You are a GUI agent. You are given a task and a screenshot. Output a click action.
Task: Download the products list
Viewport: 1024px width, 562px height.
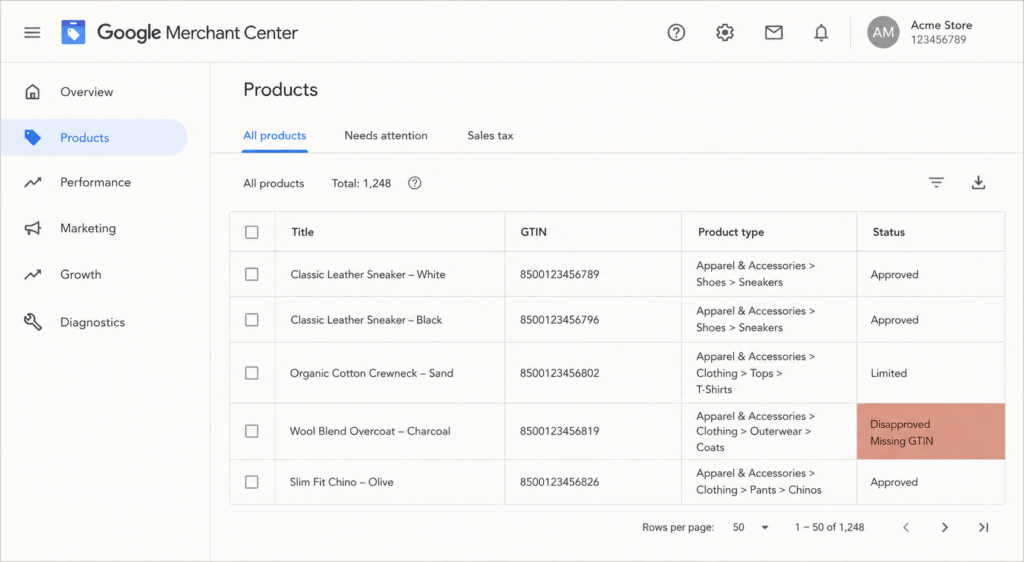978,183
